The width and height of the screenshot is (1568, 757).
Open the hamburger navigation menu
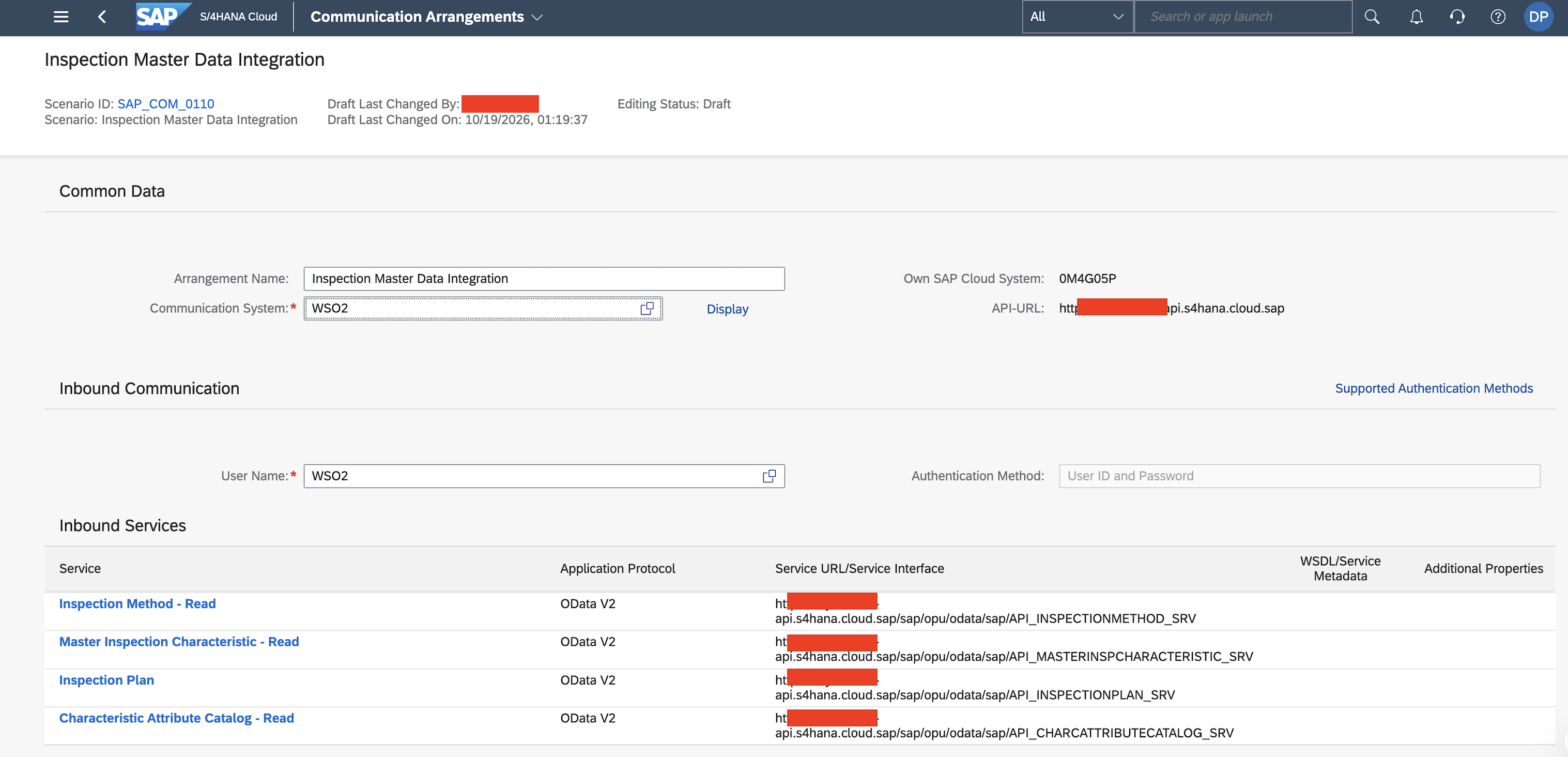tap(61, 17)
